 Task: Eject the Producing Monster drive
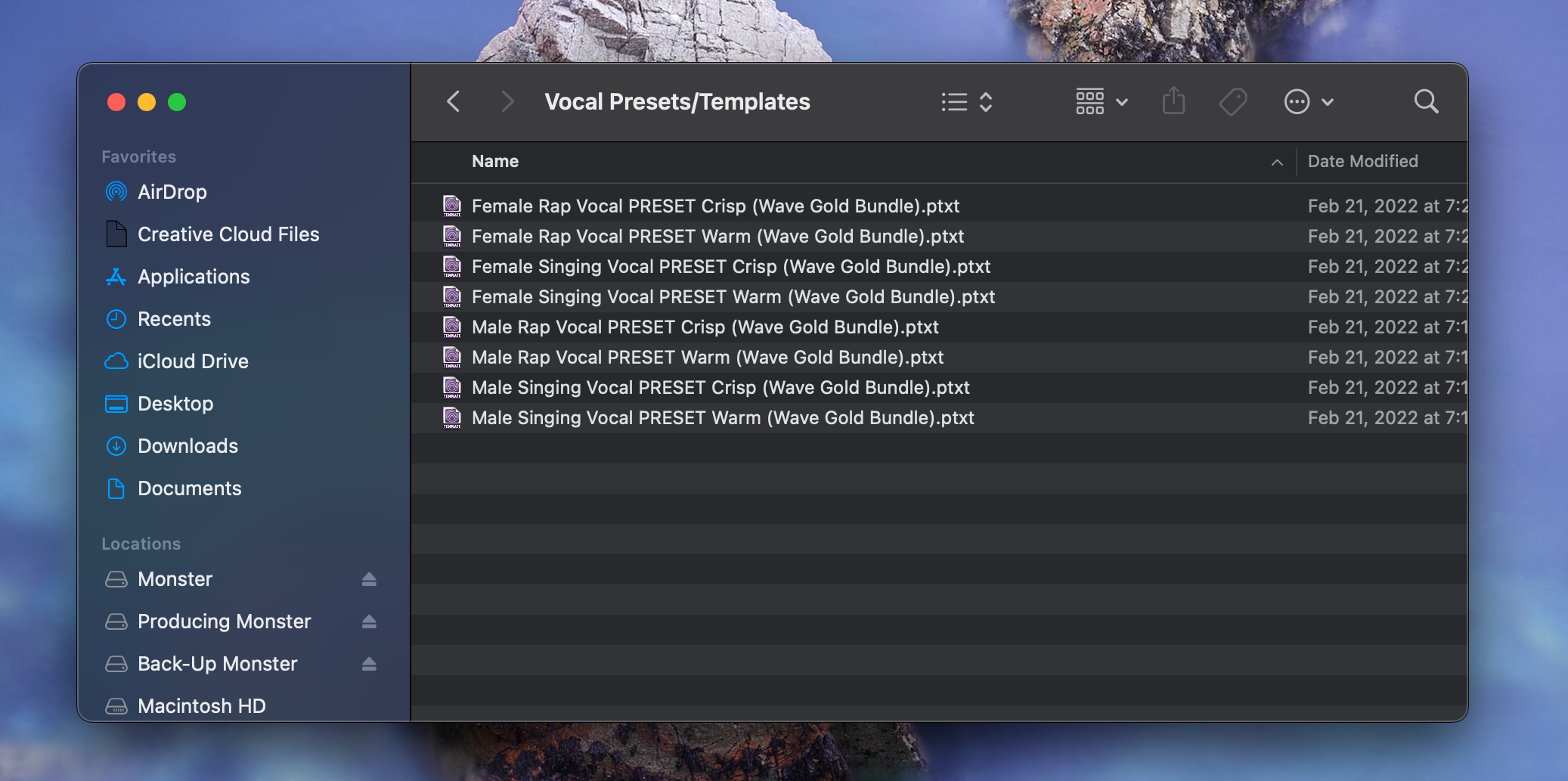click(x=369, y=621)
